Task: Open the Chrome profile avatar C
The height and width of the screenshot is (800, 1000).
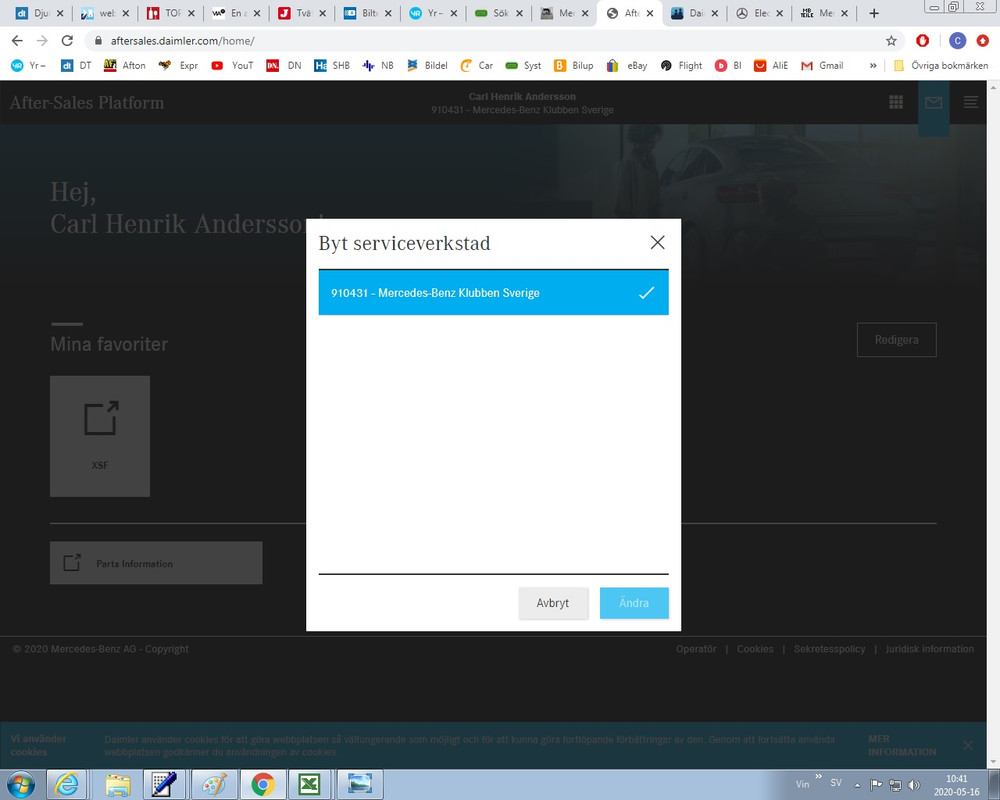Action: 957,41
